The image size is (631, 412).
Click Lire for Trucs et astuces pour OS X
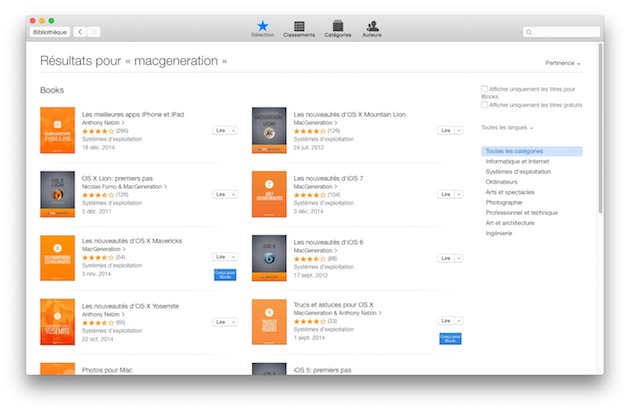click(x=446, y=321)
